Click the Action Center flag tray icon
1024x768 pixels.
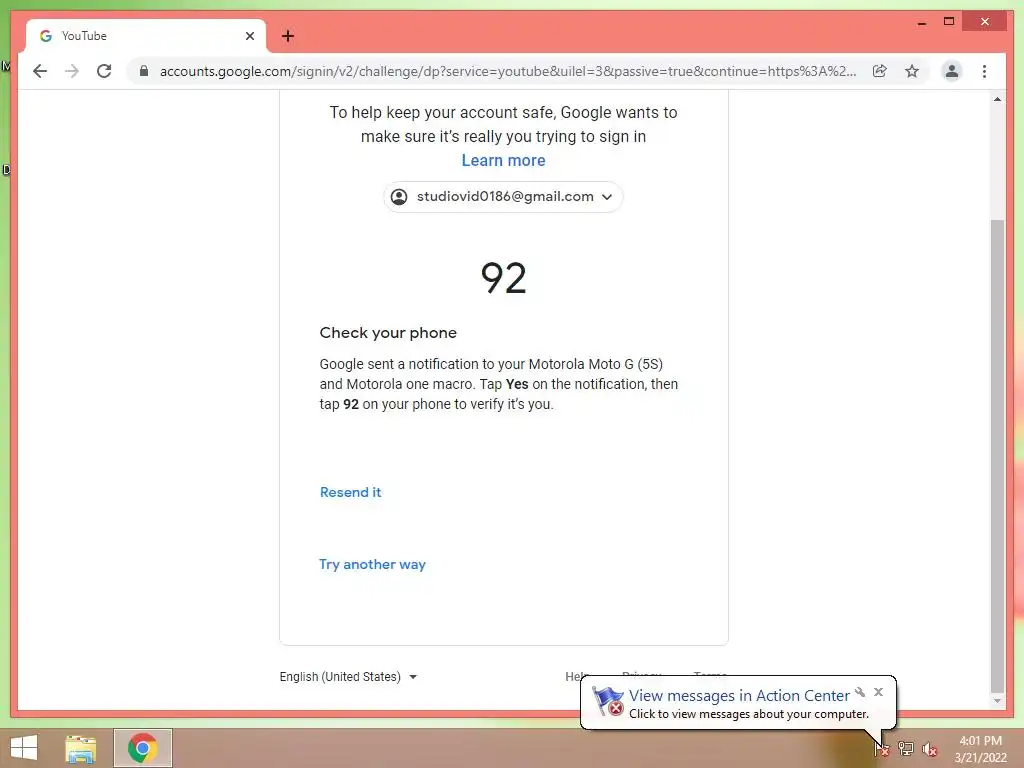tap(881, 748)
